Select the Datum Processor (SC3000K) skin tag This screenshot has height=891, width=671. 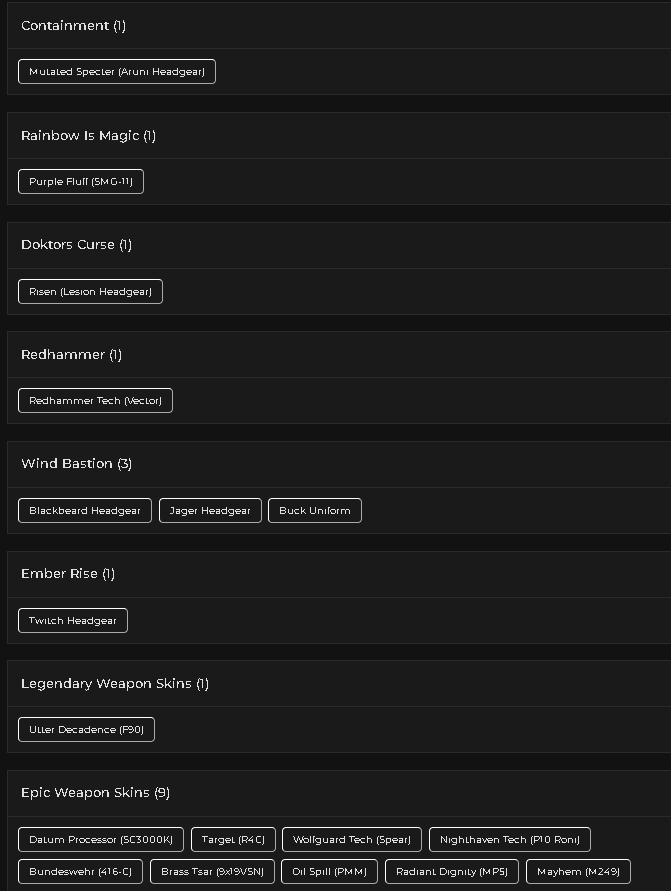pyautogui.click(x=101, y=839)
